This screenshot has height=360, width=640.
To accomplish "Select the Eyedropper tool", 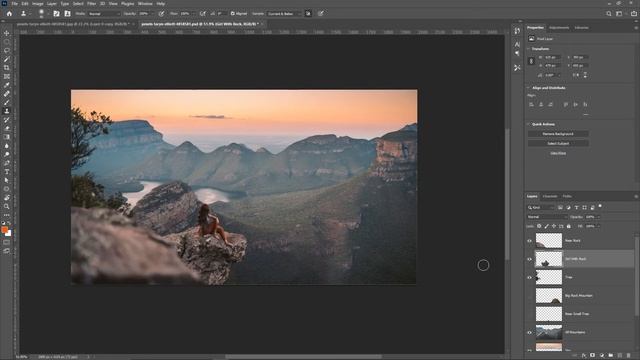I will click(x=7, y=85).
